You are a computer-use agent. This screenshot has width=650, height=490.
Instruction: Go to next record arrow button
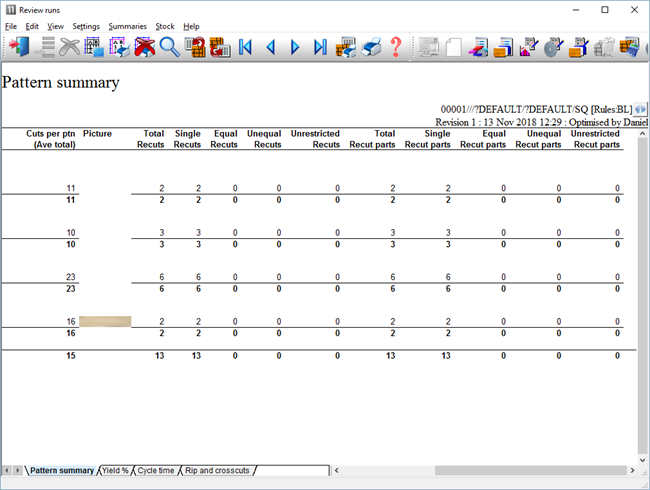click(x=295, y=47)
